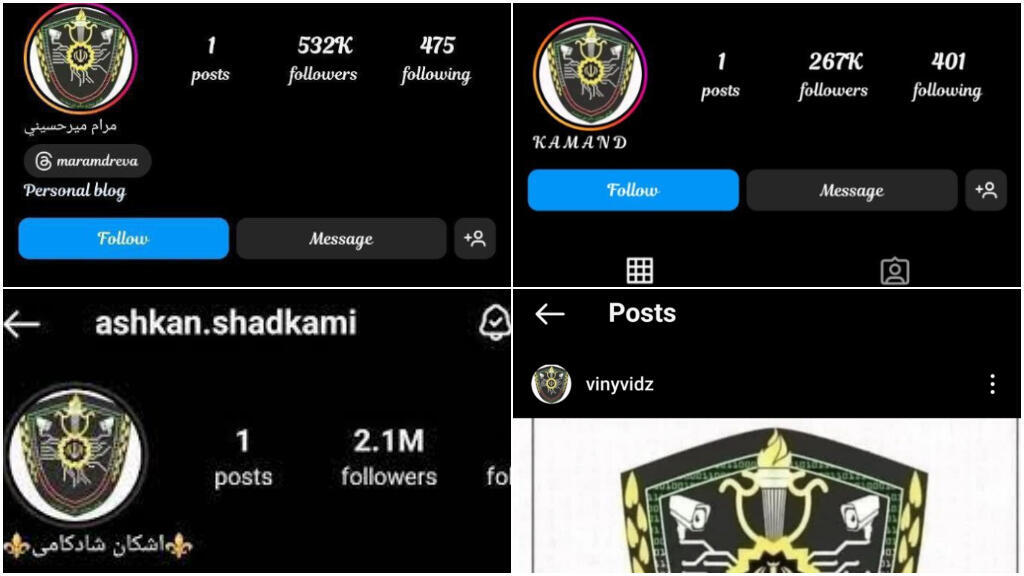Screen dimensions: 1024x576
Task: Go back from ashkan.shadkami profile
Action: click(x=22, y=324)
